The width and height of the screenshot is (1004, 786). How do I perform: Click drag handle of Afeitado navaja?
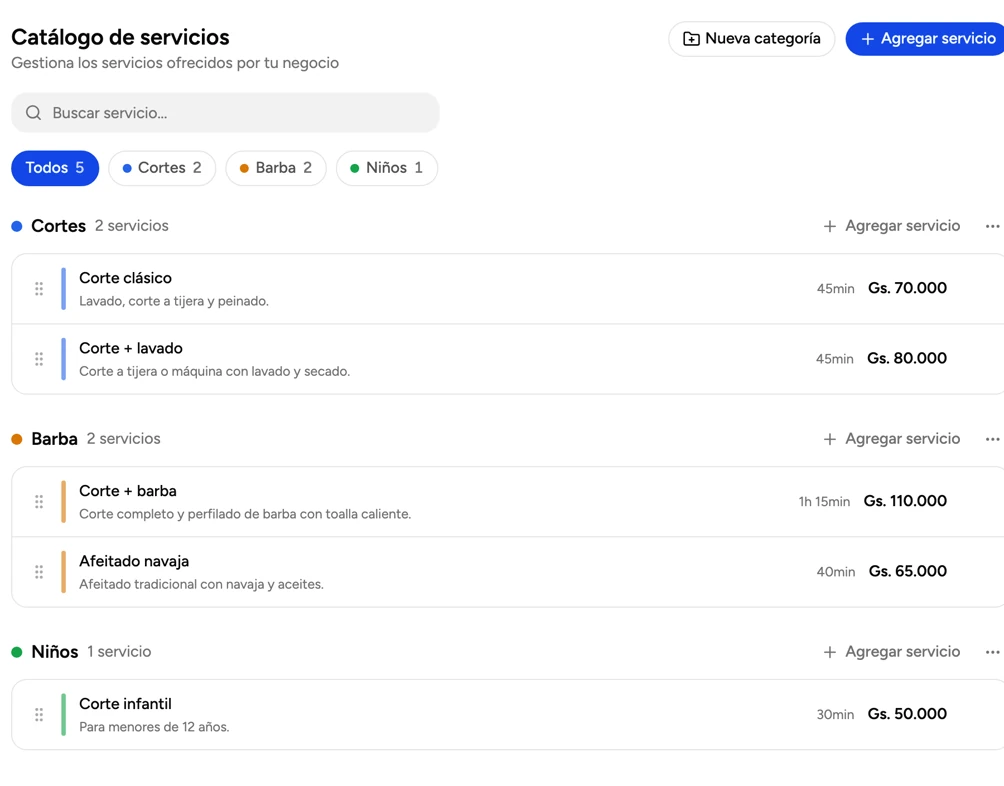tap(39, 572)
